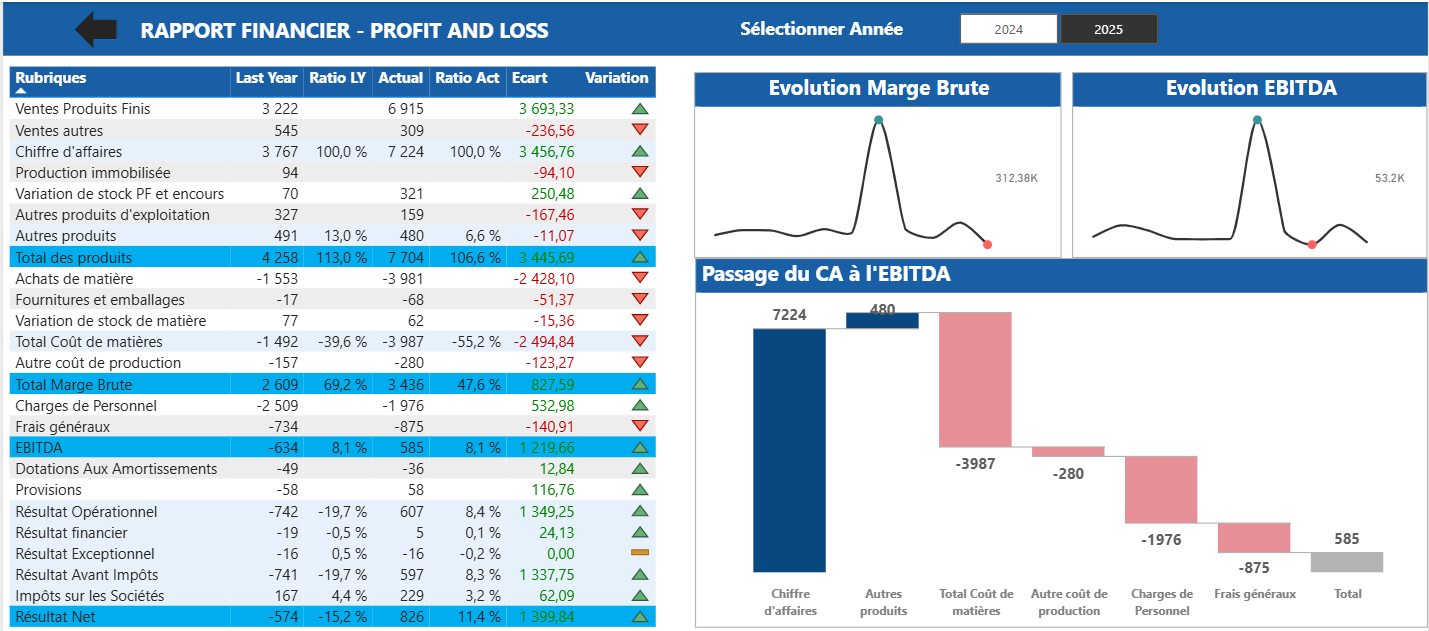Click red triangle in Frais généraux row
1429x631 pixels.
pyautogui.click(x=640, y=426)
